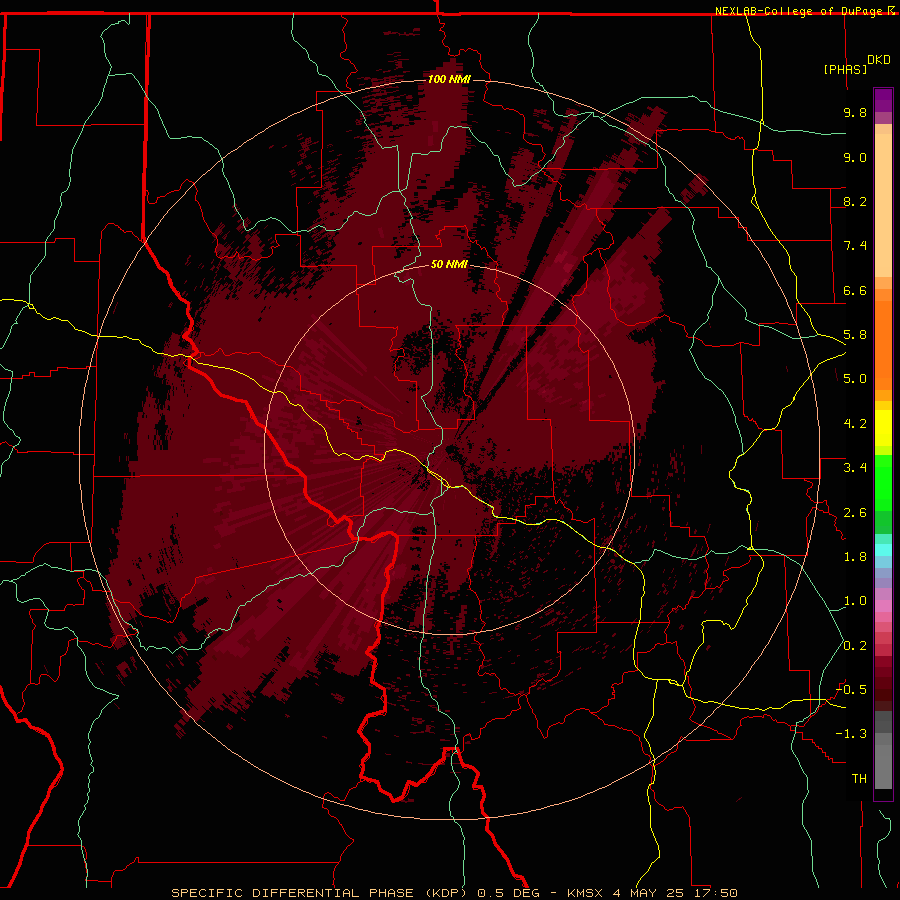
Task: Click the DKD label above the color scale
Action: 879,60
